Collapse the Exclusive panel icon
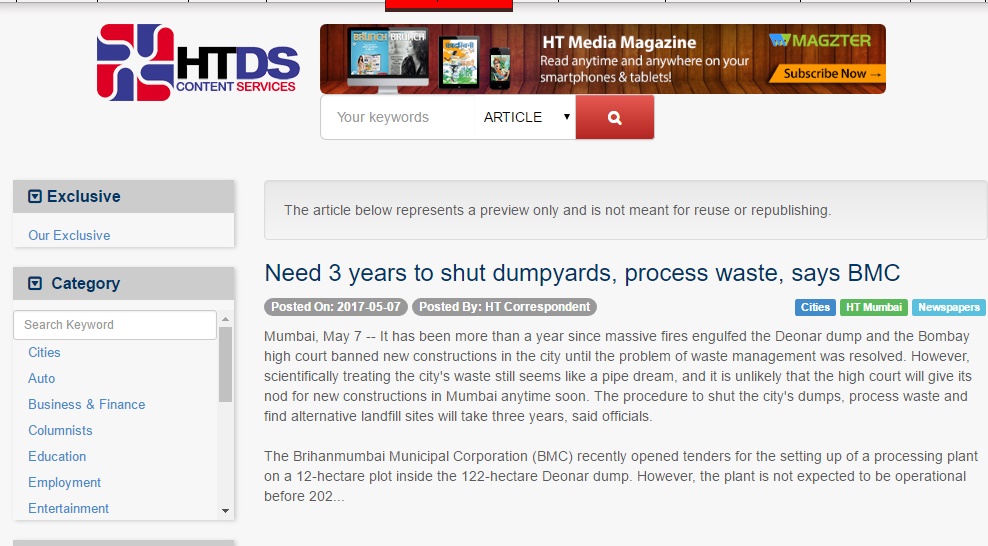The height and width of the screenshot is (546, 988). point(35,196)
